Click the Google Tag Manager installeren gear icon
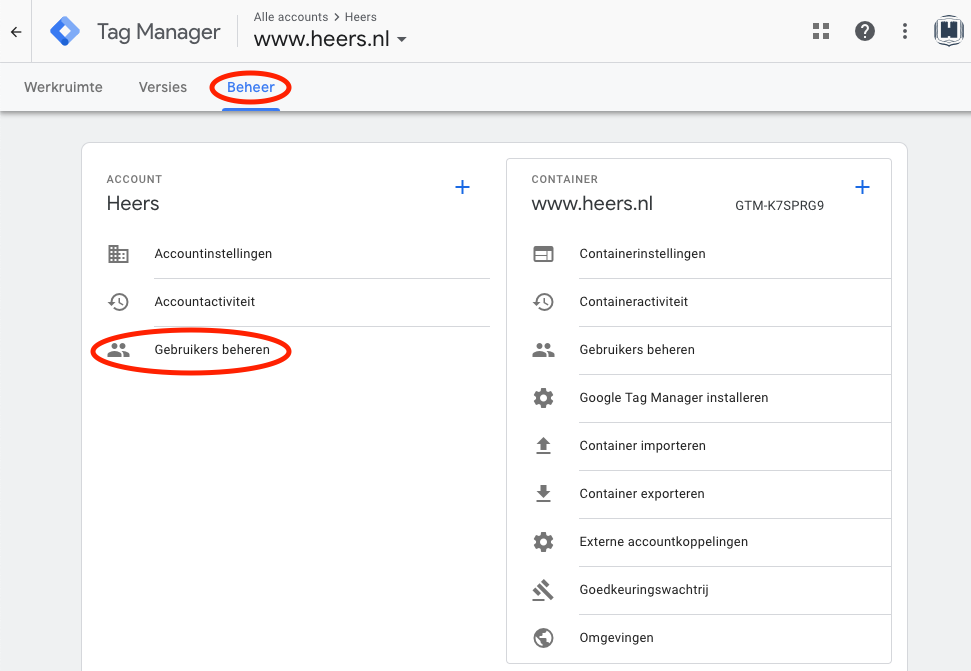This screenshot has width=971, height=671. pos(544,398)
